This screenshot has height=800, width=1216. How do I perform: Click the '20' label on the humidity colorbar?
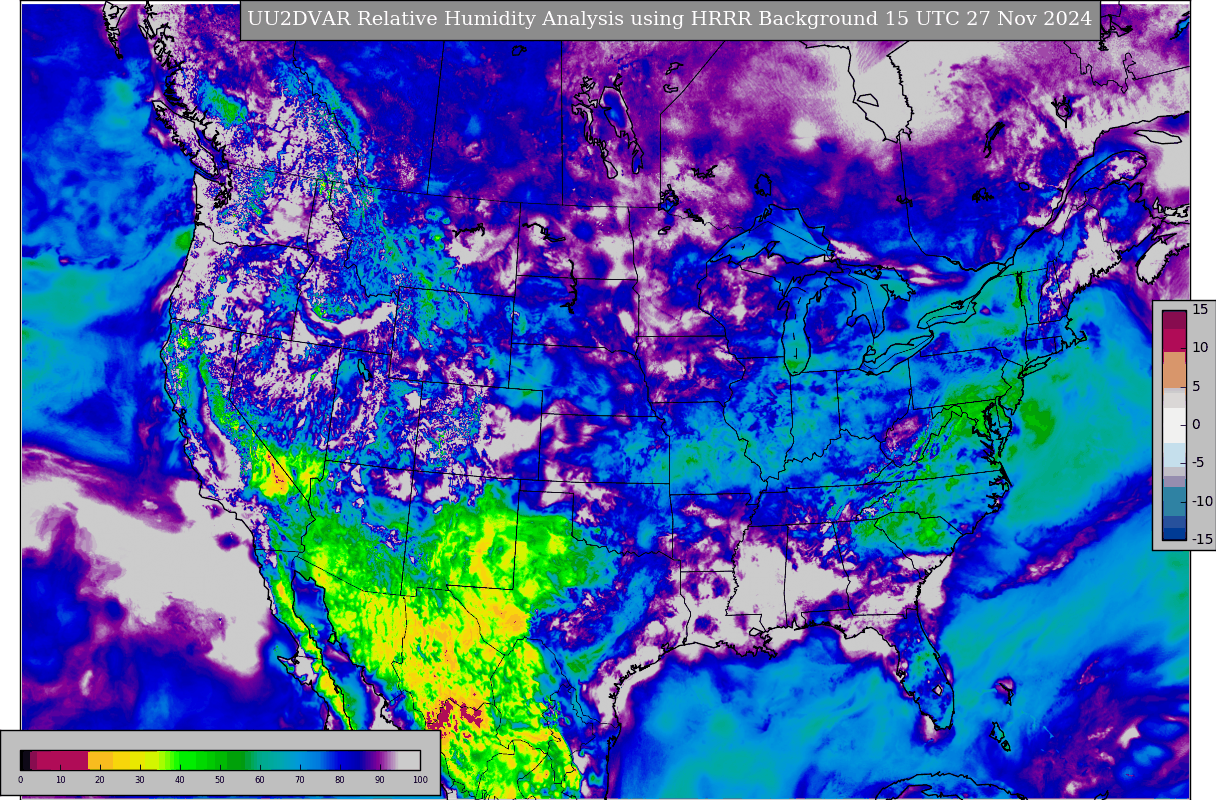[100, 780]
